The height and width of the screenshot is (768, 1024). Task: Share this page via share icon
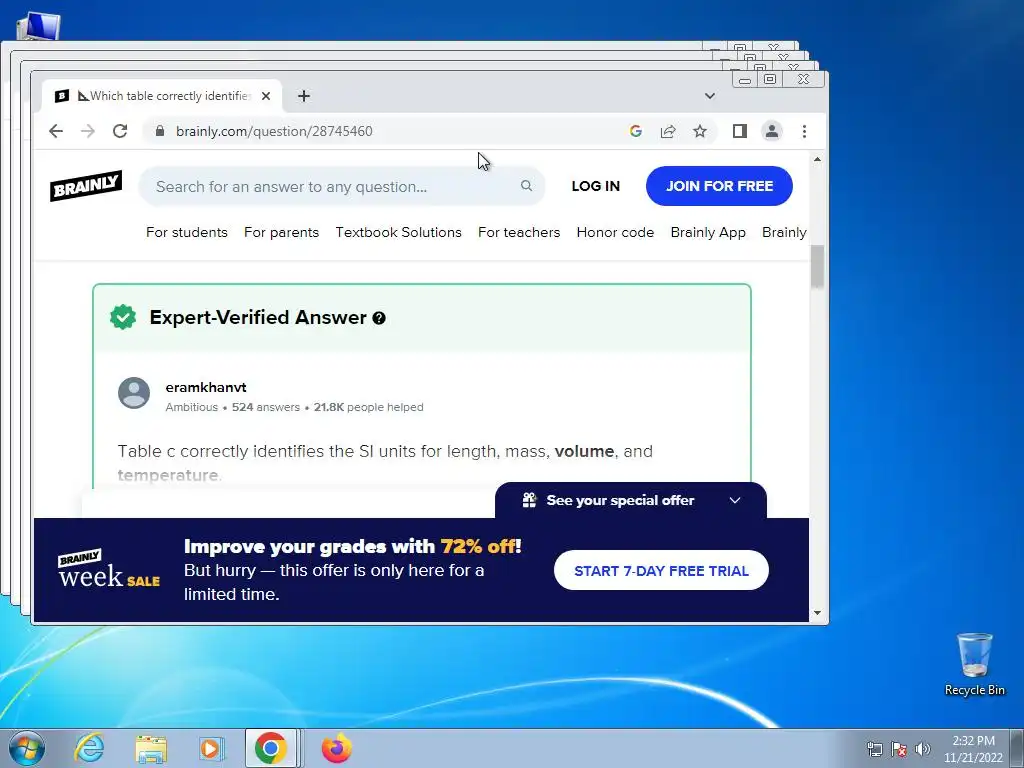[x=667, y=131]
